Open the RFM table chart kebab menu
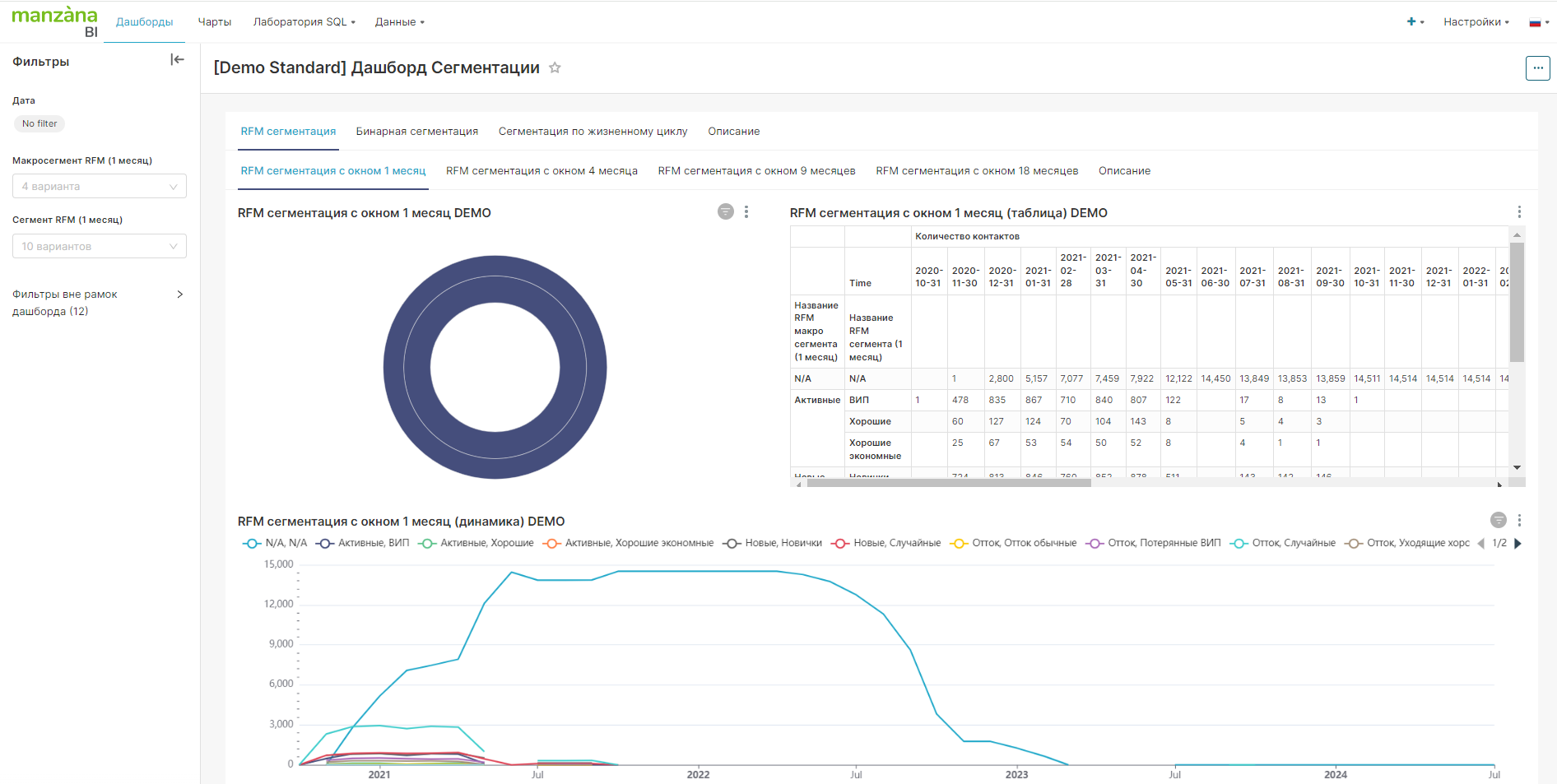Screen dimensions: 1557x784 1519,212
